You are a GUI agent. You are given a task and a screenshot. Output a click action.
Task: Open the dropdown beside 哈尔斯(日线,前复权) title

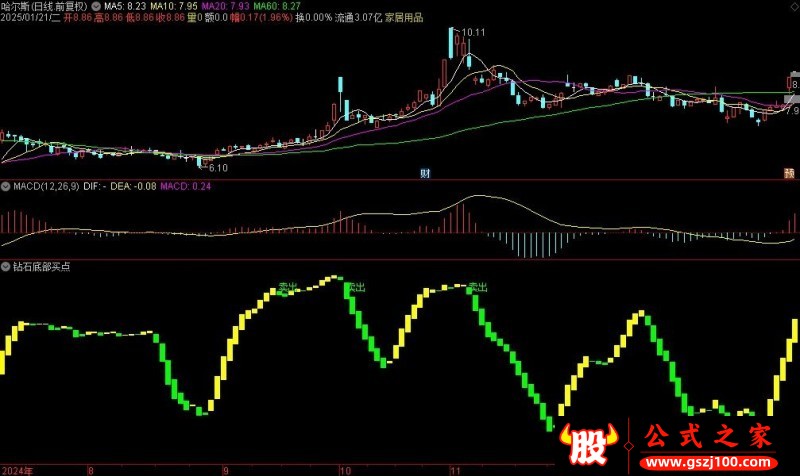[x=96, y=6]
